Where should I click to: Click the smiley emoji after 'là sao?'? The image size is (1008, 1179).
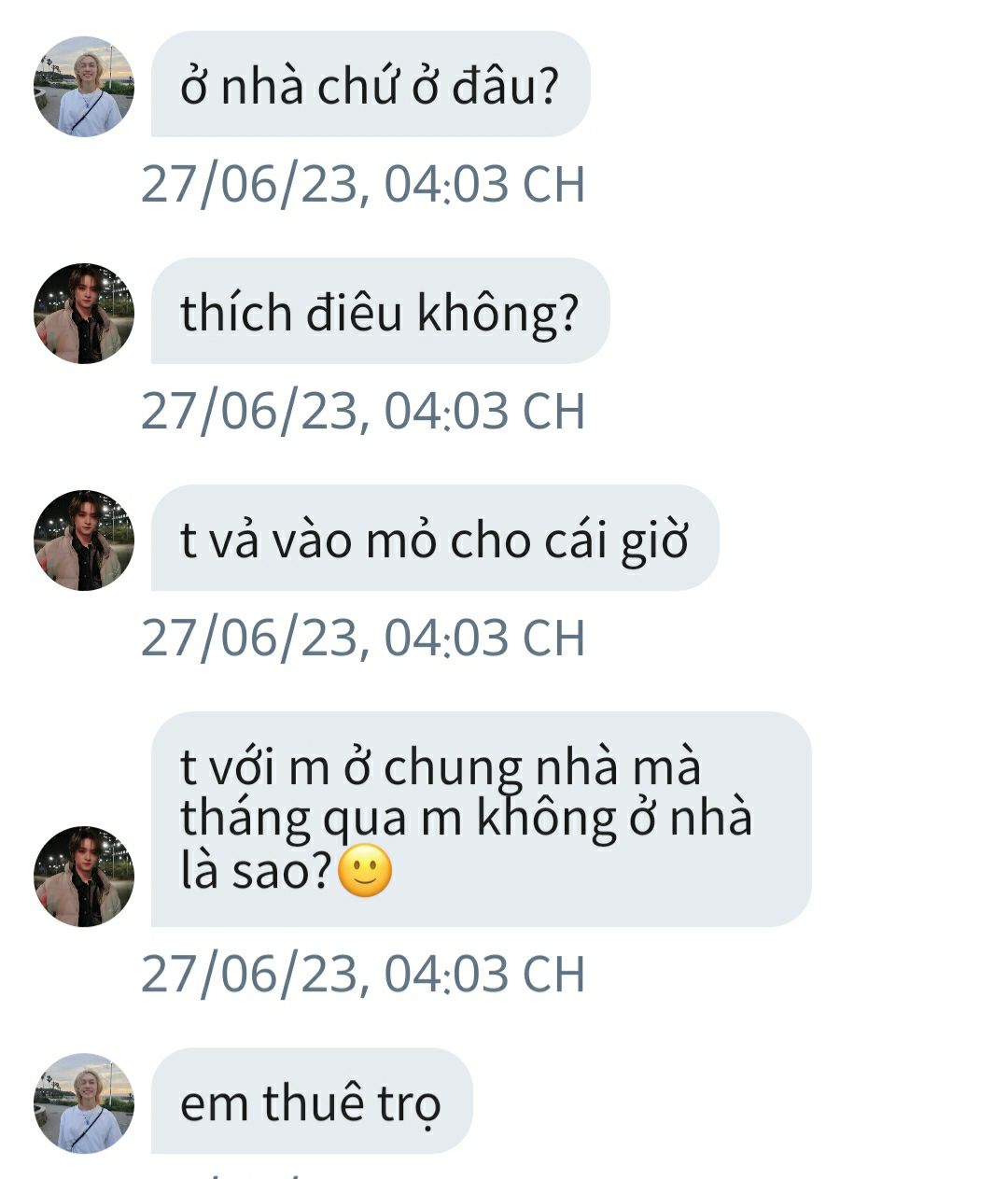(x=365, y=871)
